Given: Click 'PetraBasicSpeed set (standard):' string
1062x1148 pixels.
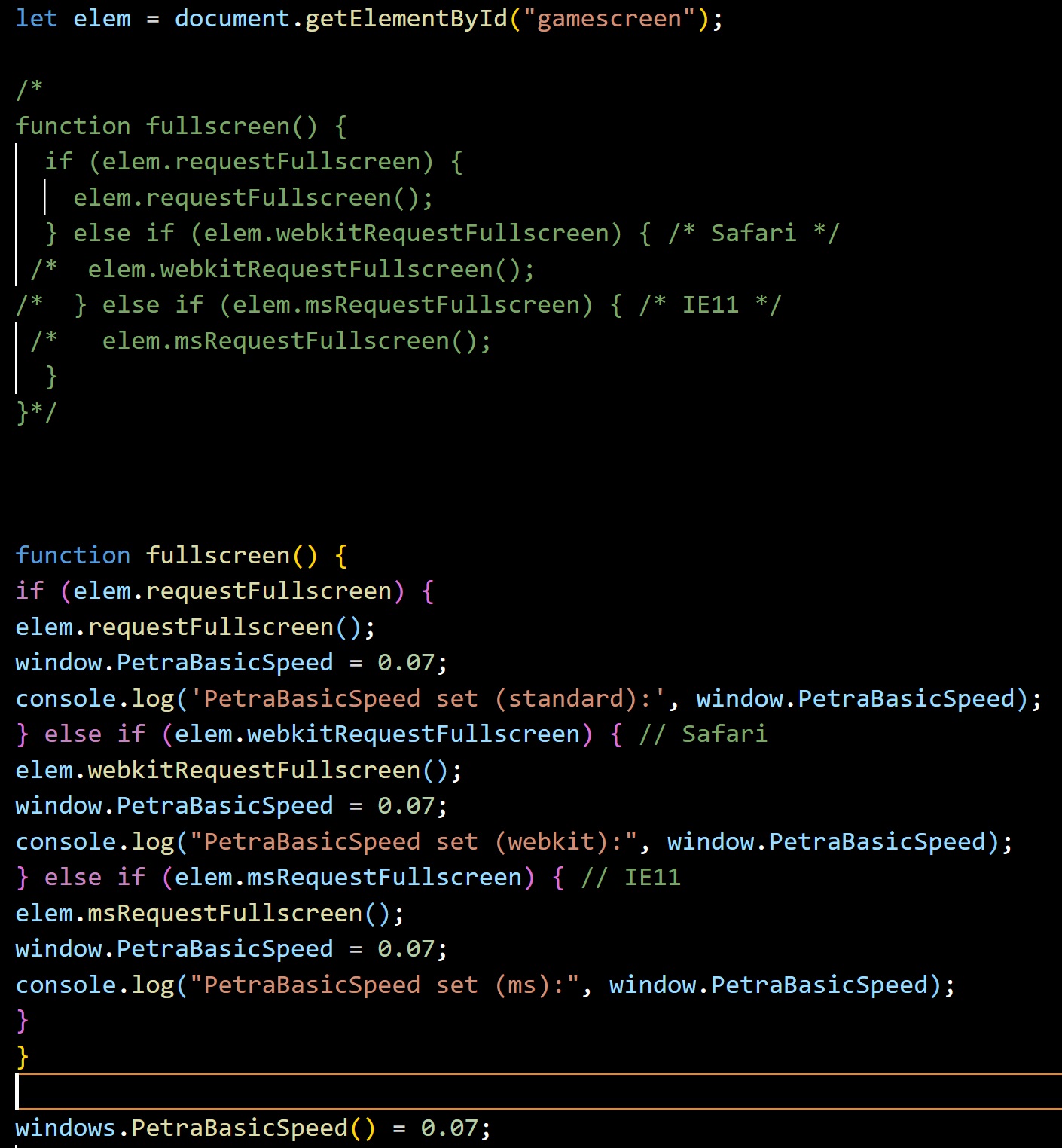Looking at the screenshot, I should (427, 698).
